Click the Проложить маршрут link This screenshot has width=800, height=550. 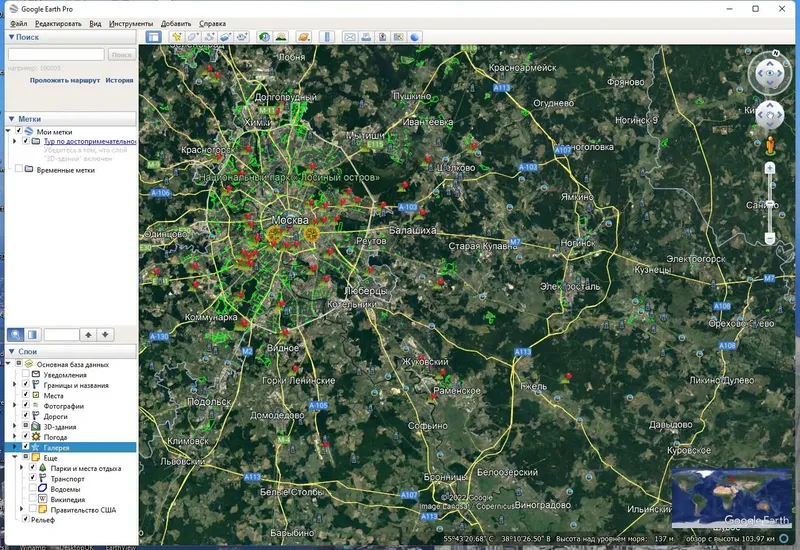point(65,80)
